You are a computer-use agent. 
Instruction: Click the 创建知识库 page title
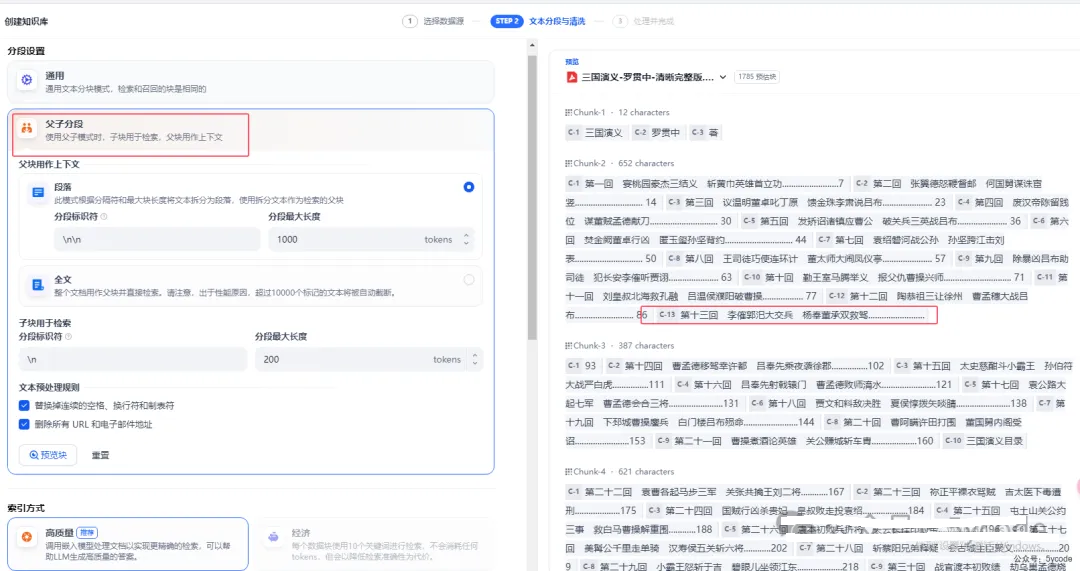[27, 21]
